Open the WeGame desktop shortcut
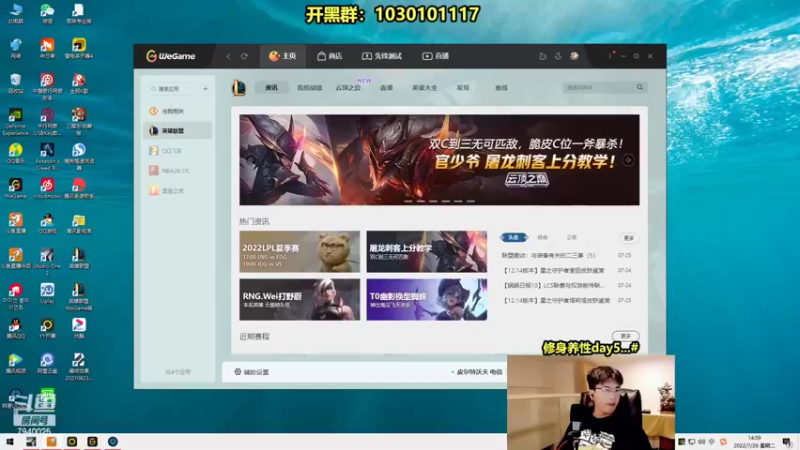Image resolution: width=800 pixels, height=450 pixels. coord(15,189)
